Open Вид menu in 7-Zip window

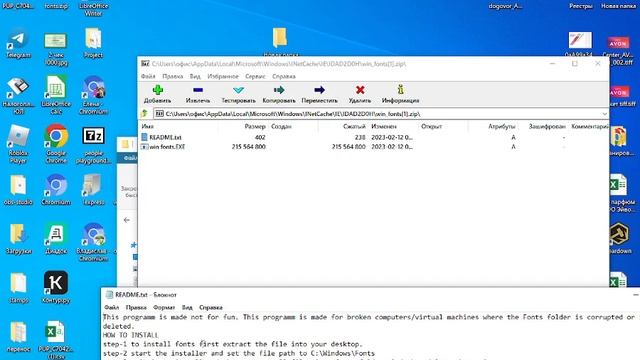(x=195, y=76)
